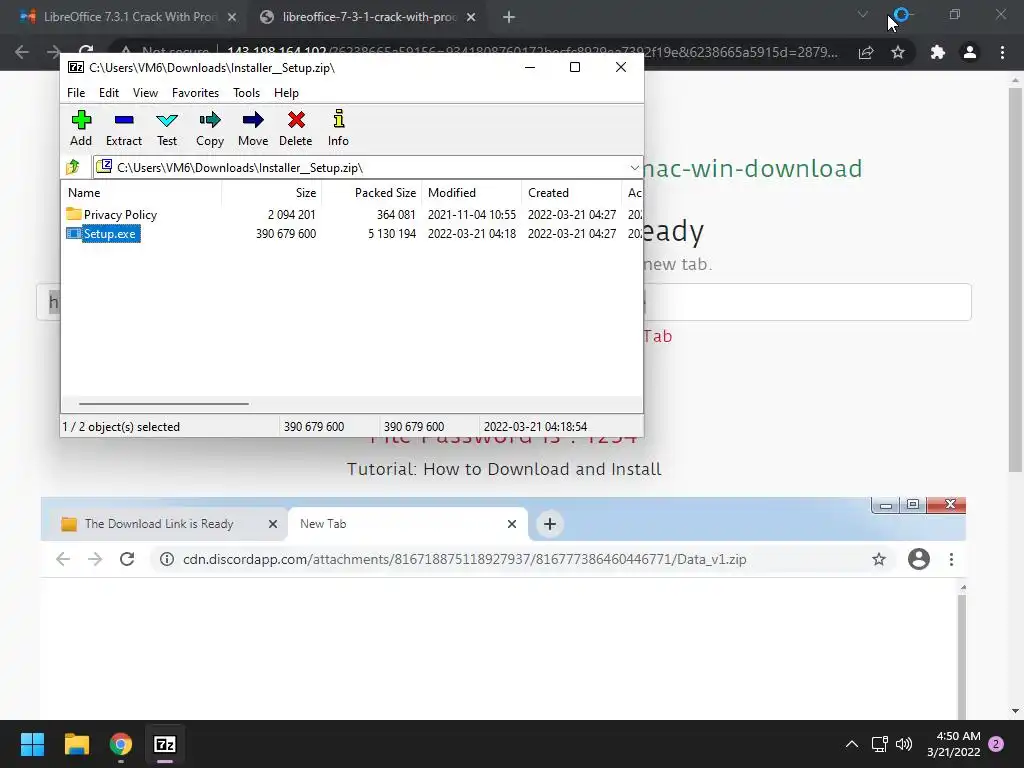The width and height of the screenshot is (1024, 768).
Task: Open network status tray icon
Action: tap(880, 744)
